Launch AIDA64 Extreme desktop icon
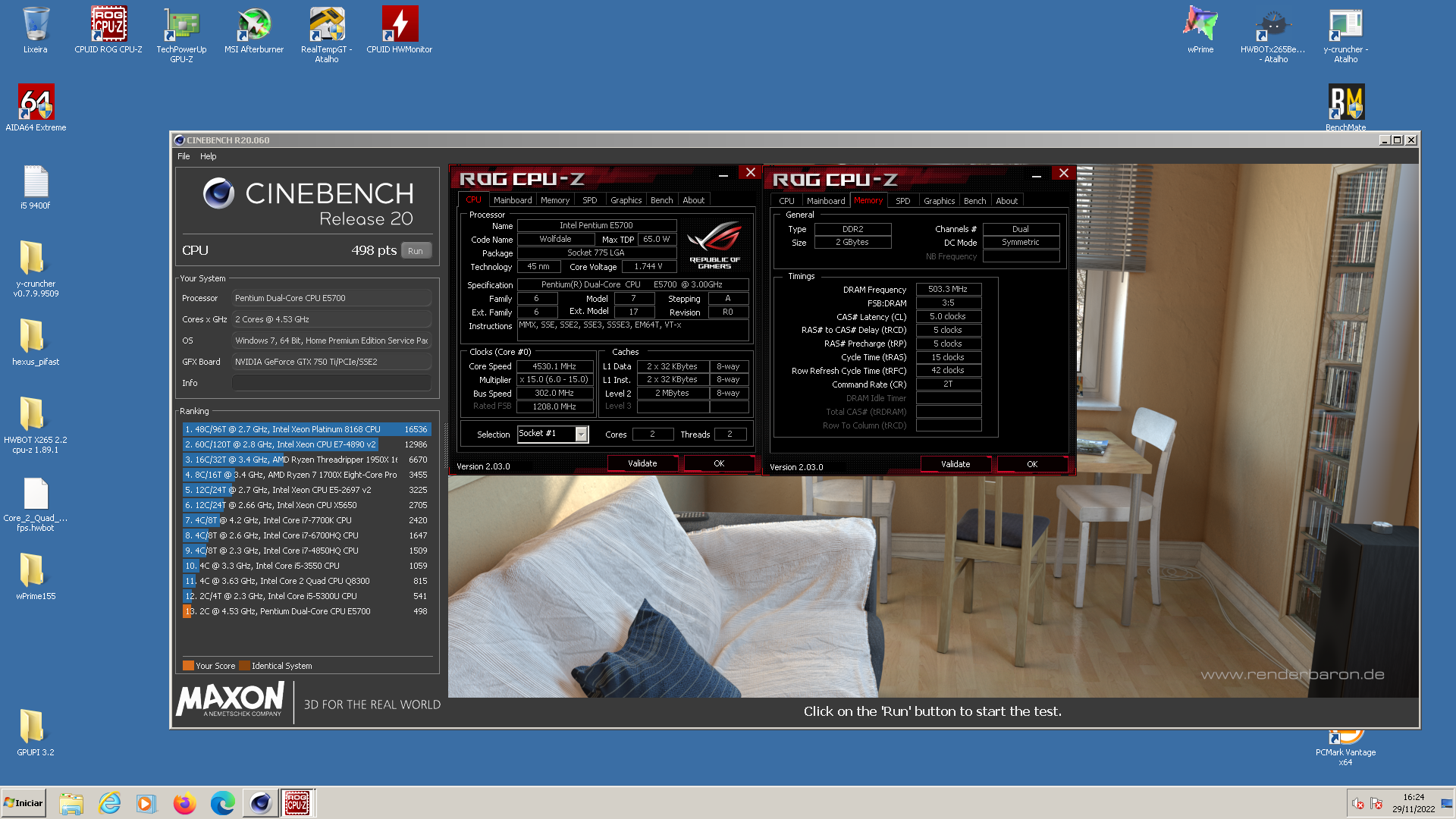 point(36,108)
